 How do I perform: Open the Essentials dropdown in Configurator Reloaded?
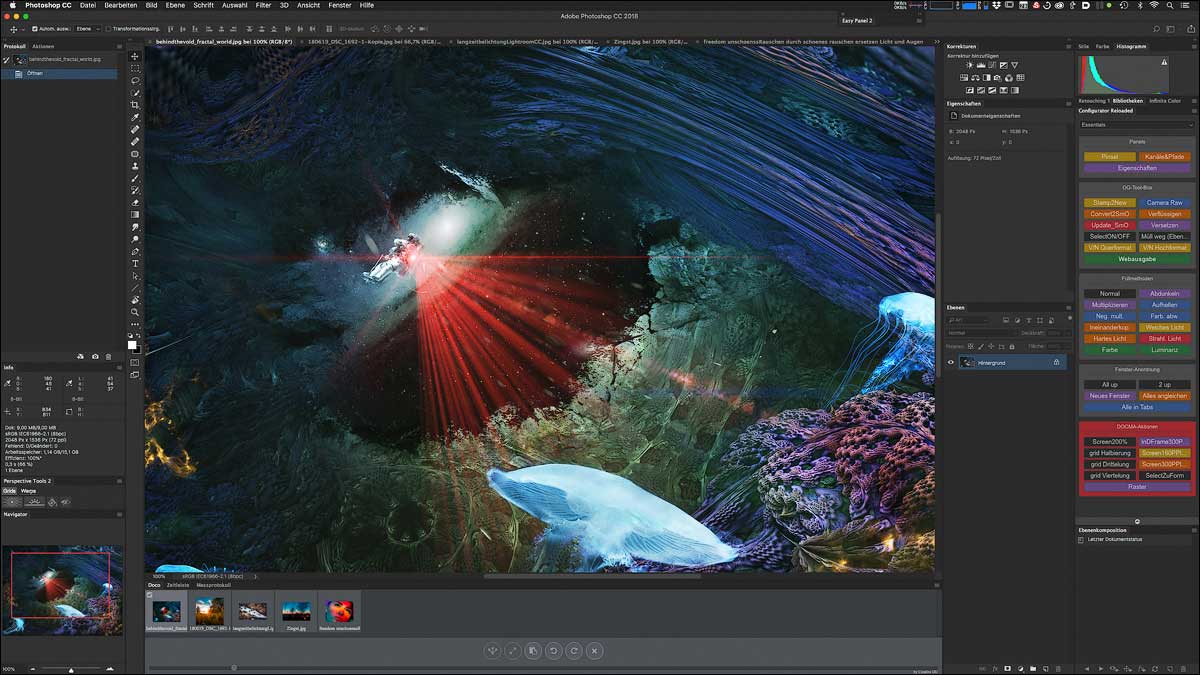1137,124
